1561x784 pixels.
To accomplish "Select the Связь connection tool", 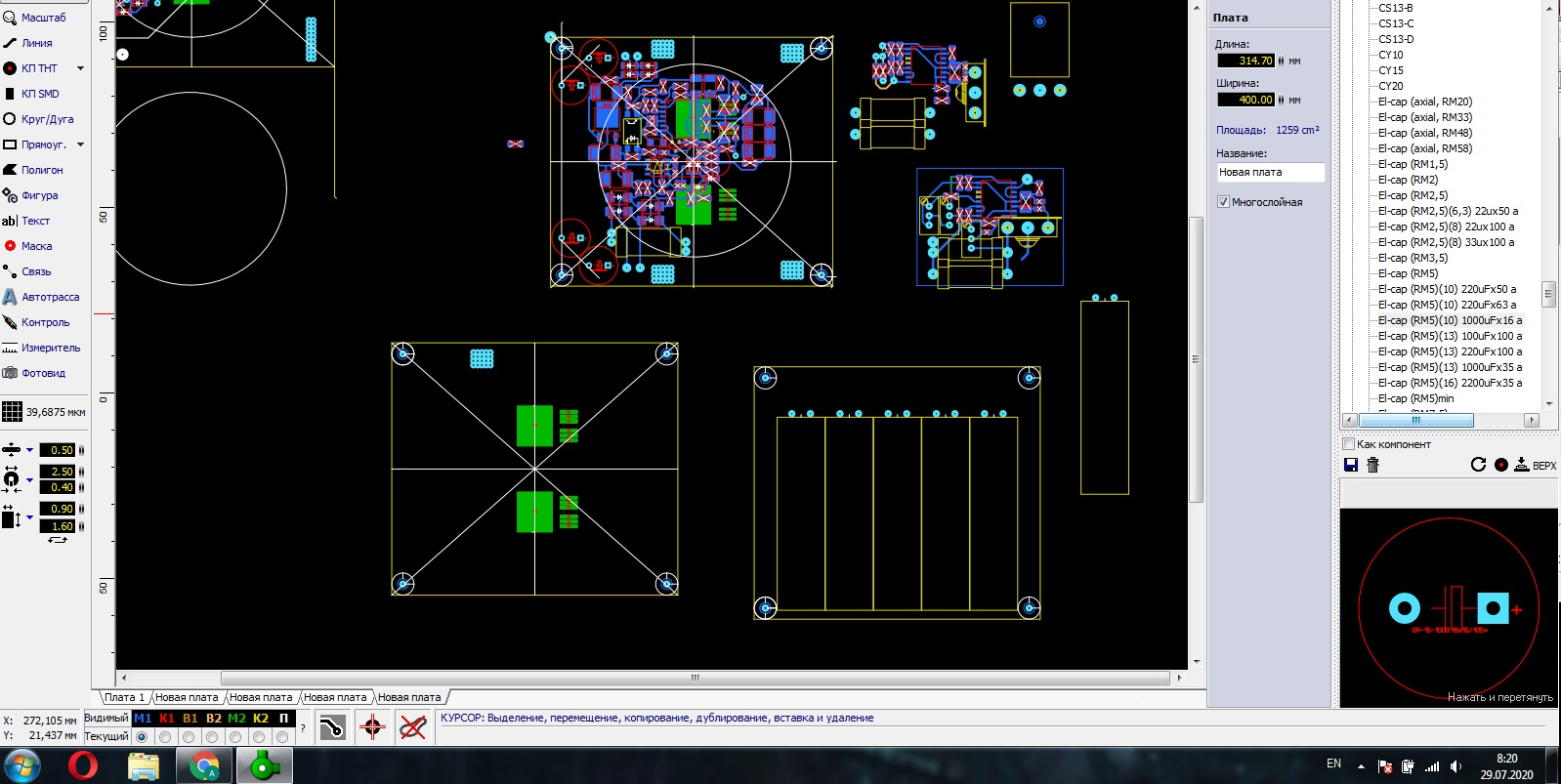I will (x=27, y=271).
